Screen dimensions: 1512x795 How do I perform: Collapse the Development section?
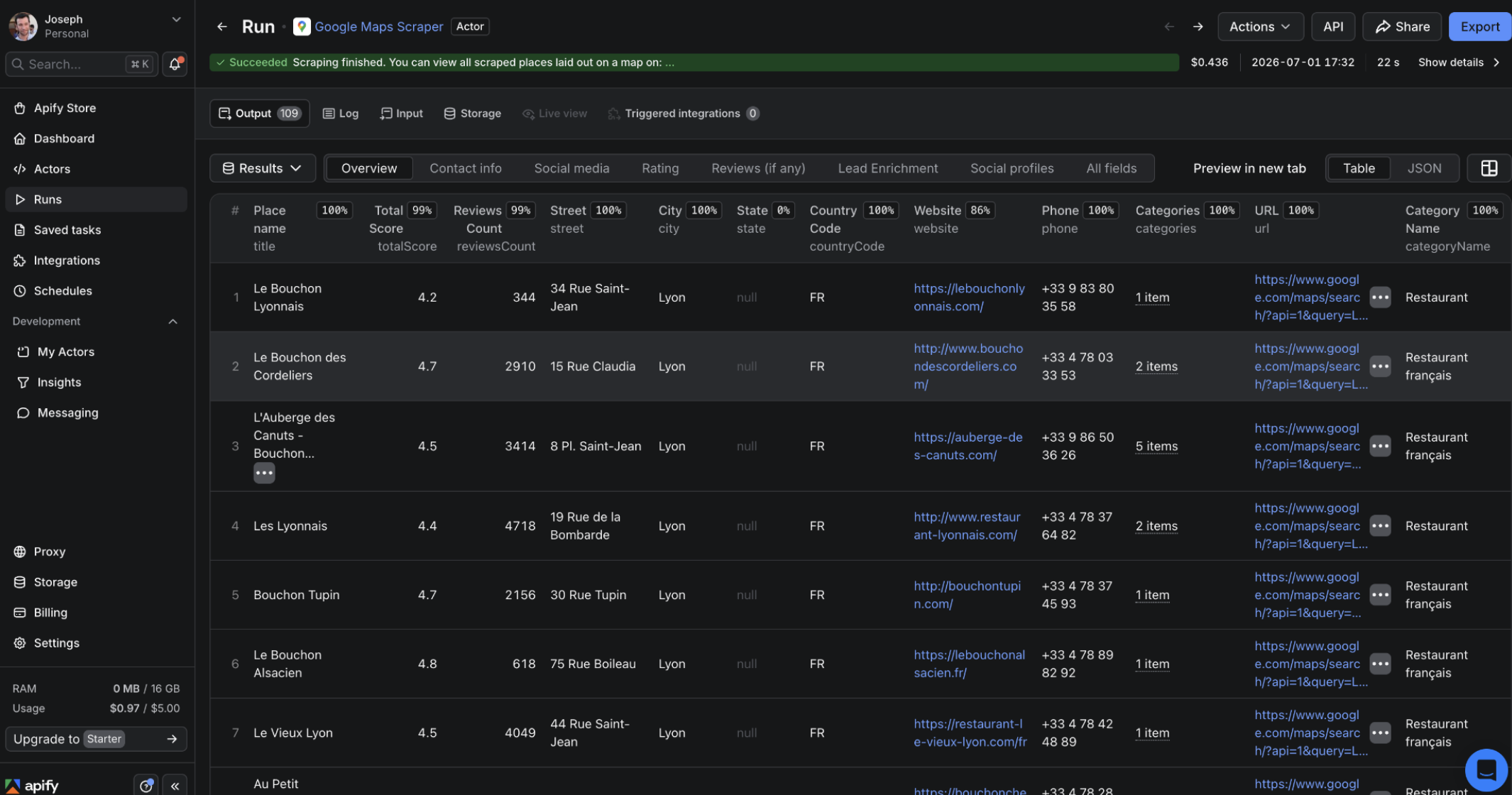click(x=172, y=322)
